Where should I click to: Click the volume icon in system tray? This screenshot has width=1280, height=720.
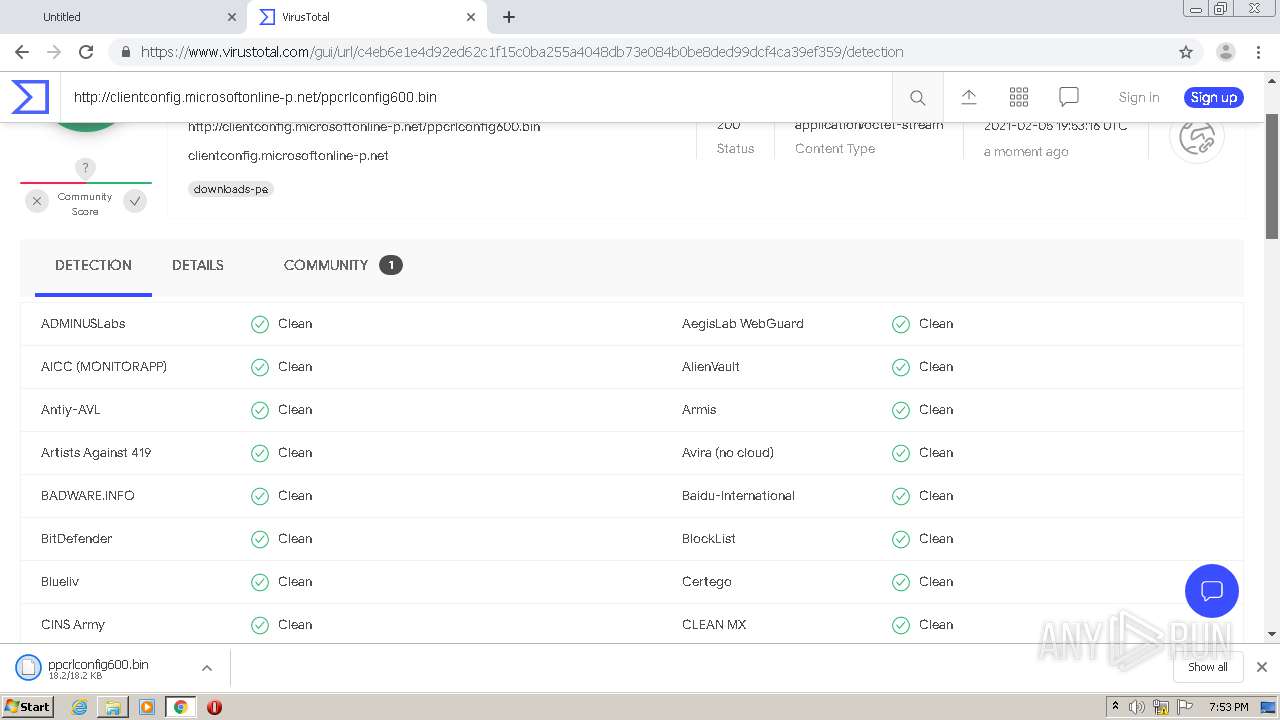pos(1137,707)
